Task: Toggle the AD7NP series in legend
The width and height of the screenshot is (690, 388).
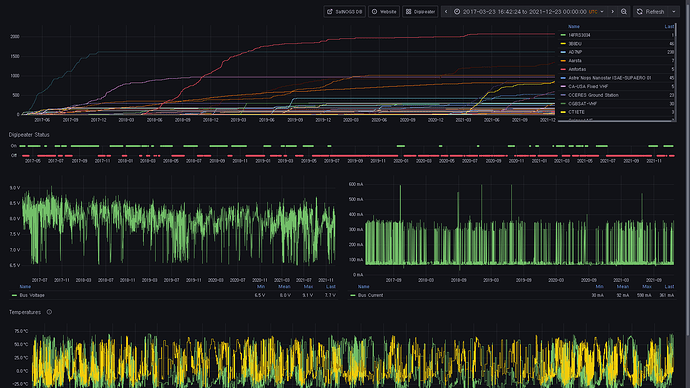Action: (575, 52)
